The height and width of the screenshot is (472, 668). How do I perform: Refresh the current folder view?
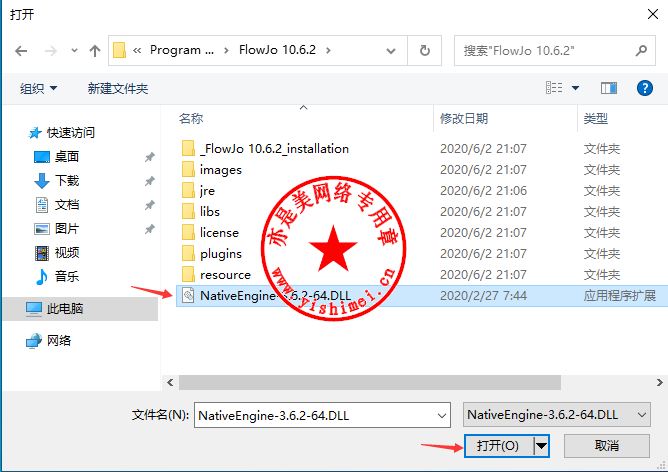coord(425,51)
